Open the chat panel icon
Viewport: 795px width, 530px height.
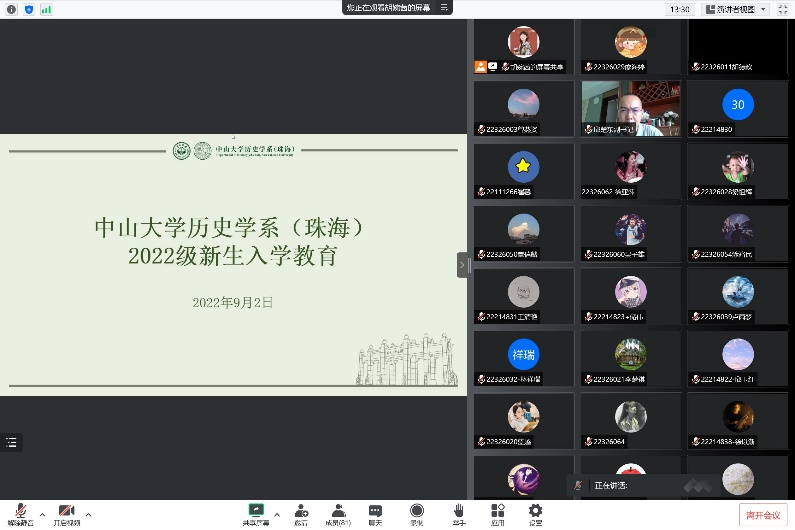click(375, 510)
